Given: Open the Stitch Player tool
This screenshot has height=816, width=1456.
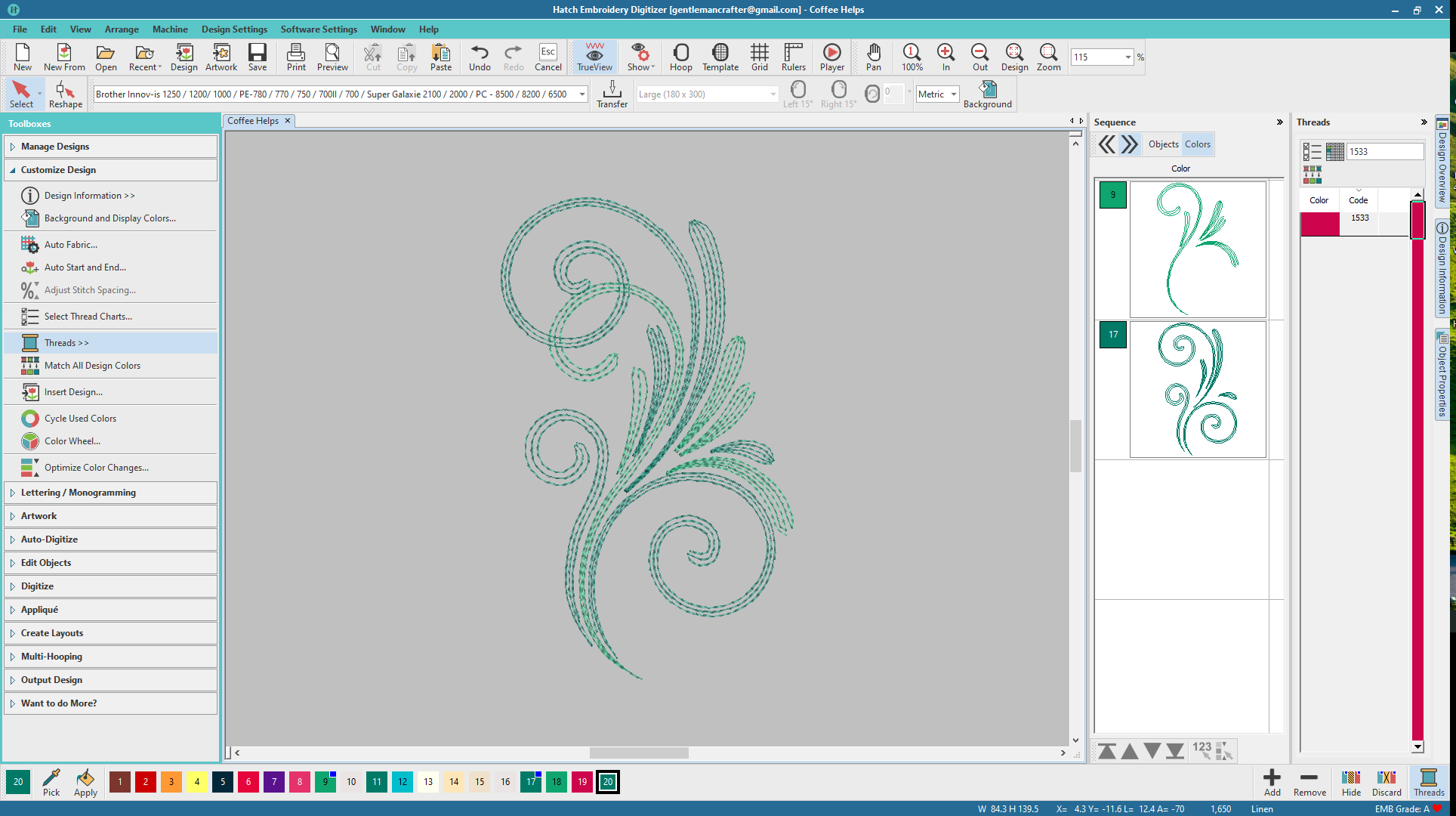Looking at the screenshot, I should click(x=831, y=57).
